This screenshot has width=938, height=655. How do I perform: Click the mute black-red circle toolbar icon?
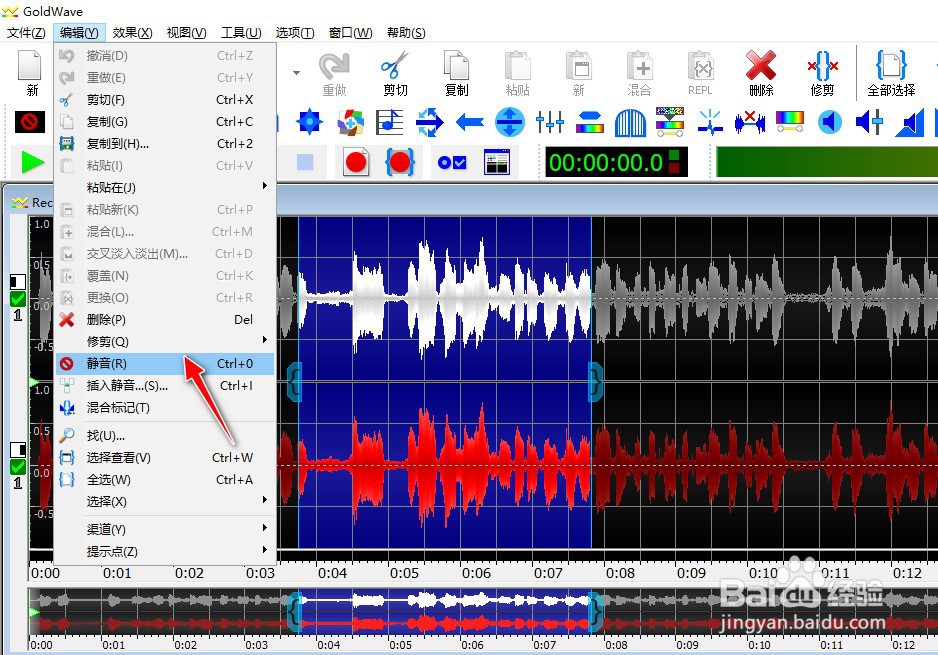click(29, 122)
